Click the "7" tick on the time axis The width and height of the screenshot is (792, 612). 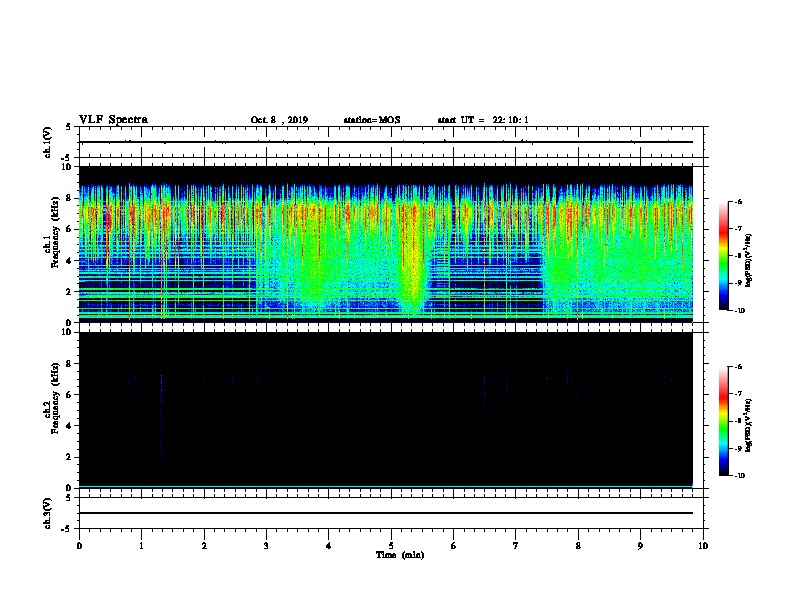click(x=516, y=546)
